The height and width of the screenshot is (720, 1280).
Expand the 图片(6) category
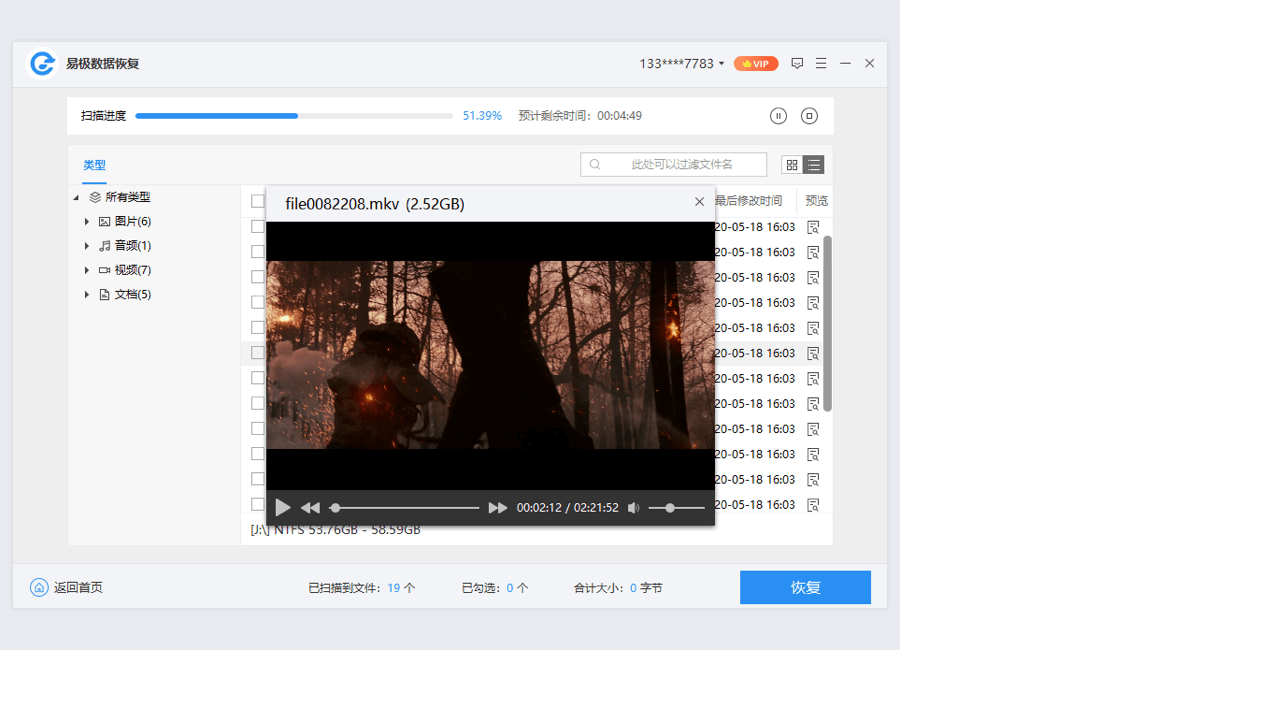(86, 221)
